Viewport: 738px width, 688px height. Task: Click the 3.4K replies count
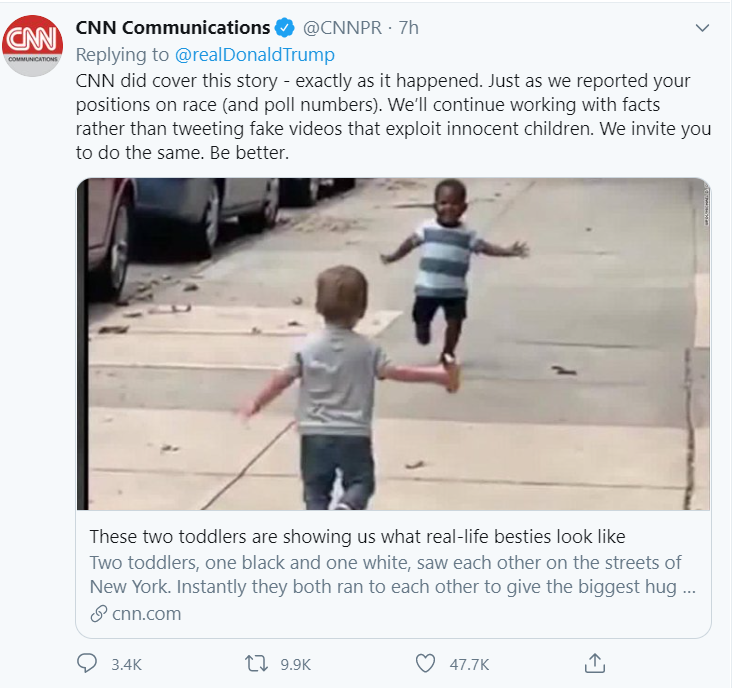125,663
